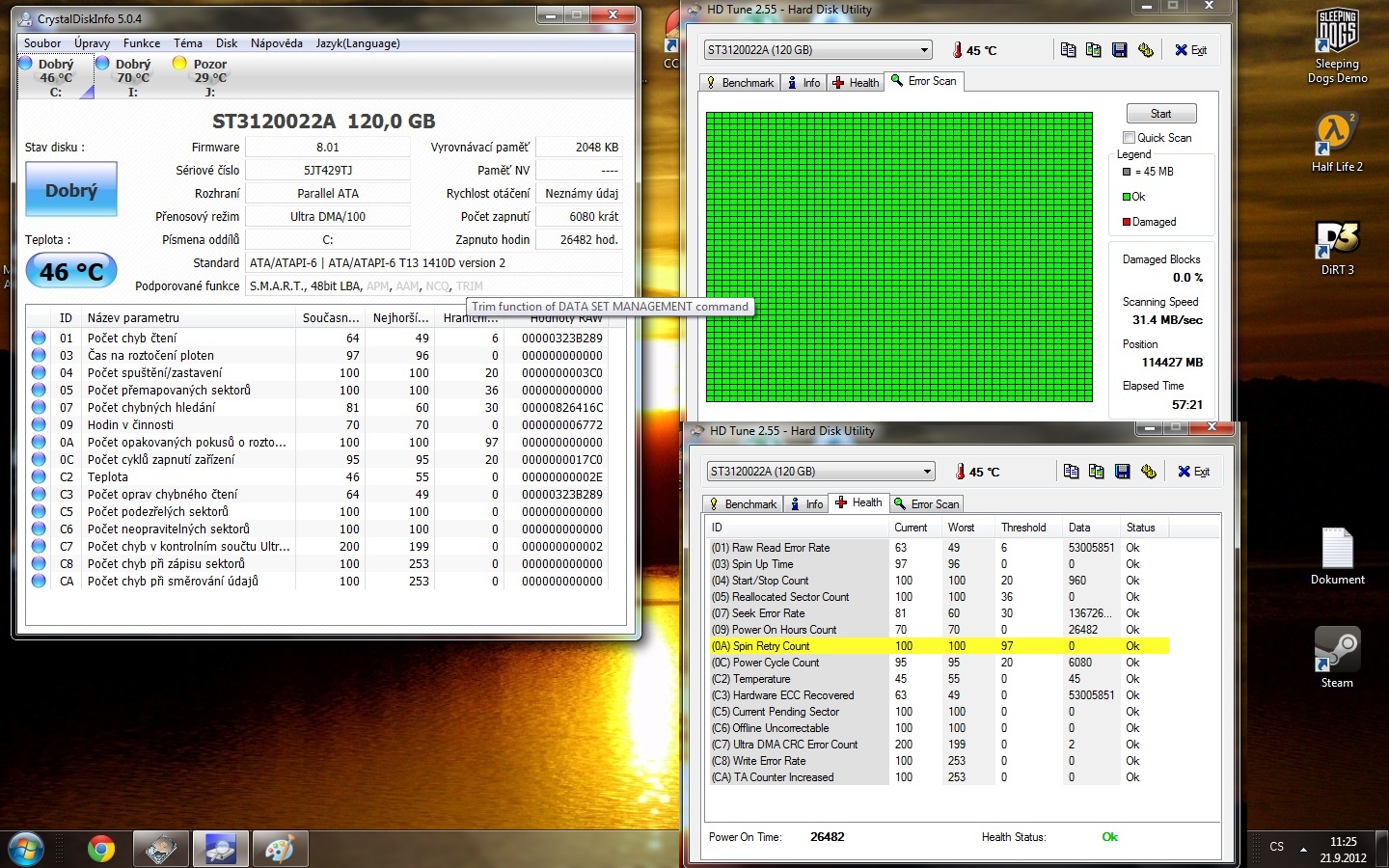Select (C7) Ultra DMA CRC Error Count row

(x=939, y=745)
